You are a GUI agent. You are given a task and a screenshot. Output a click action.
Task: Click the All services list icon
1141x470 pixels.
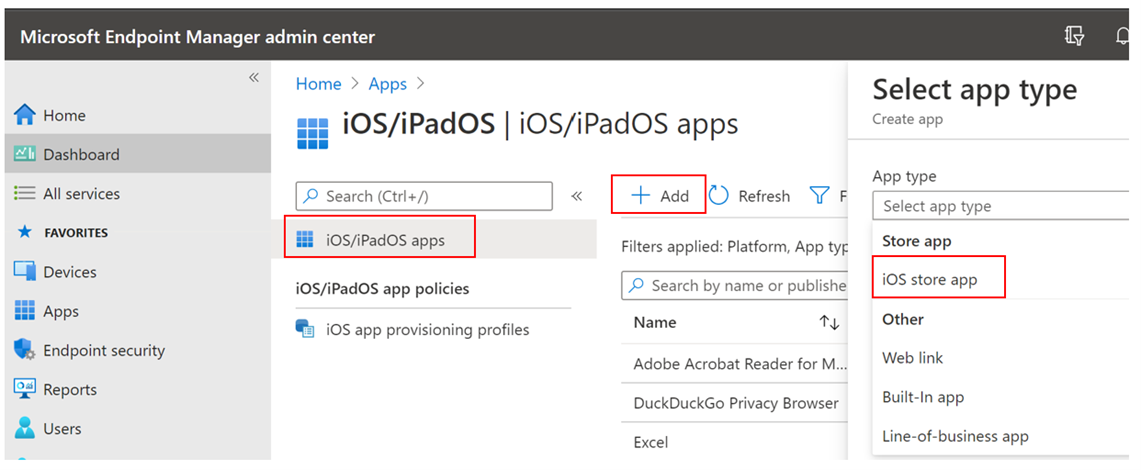[25, 193]
